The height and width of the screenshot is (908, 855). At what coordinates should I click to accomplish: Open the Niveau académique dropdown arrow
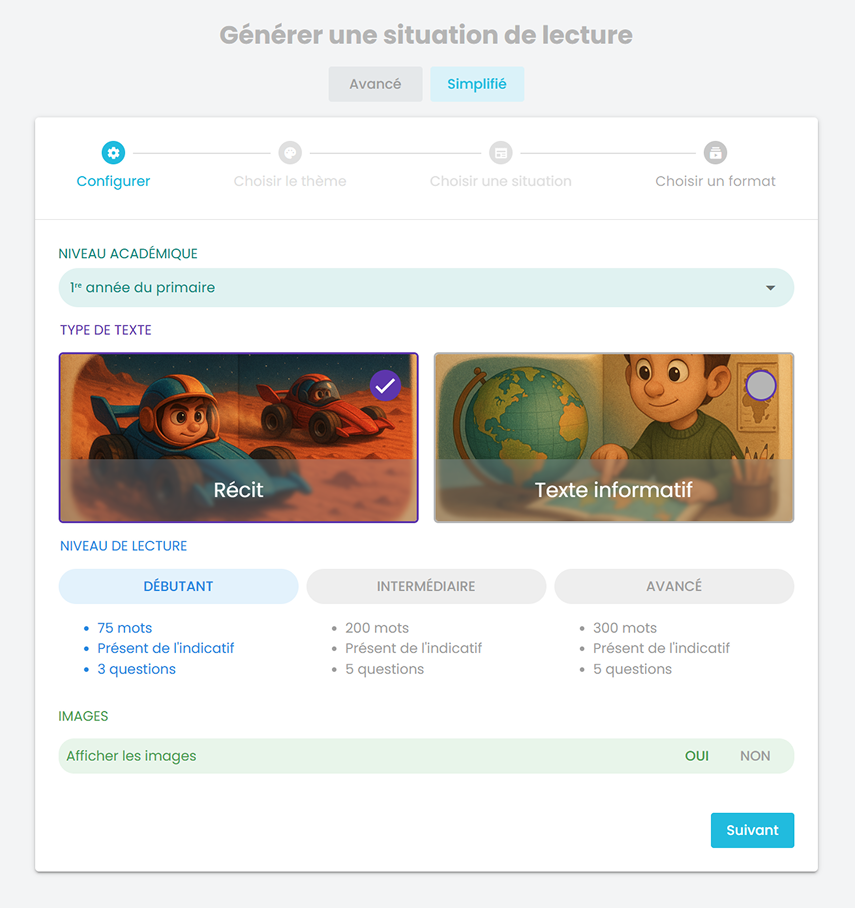point(770,288)
